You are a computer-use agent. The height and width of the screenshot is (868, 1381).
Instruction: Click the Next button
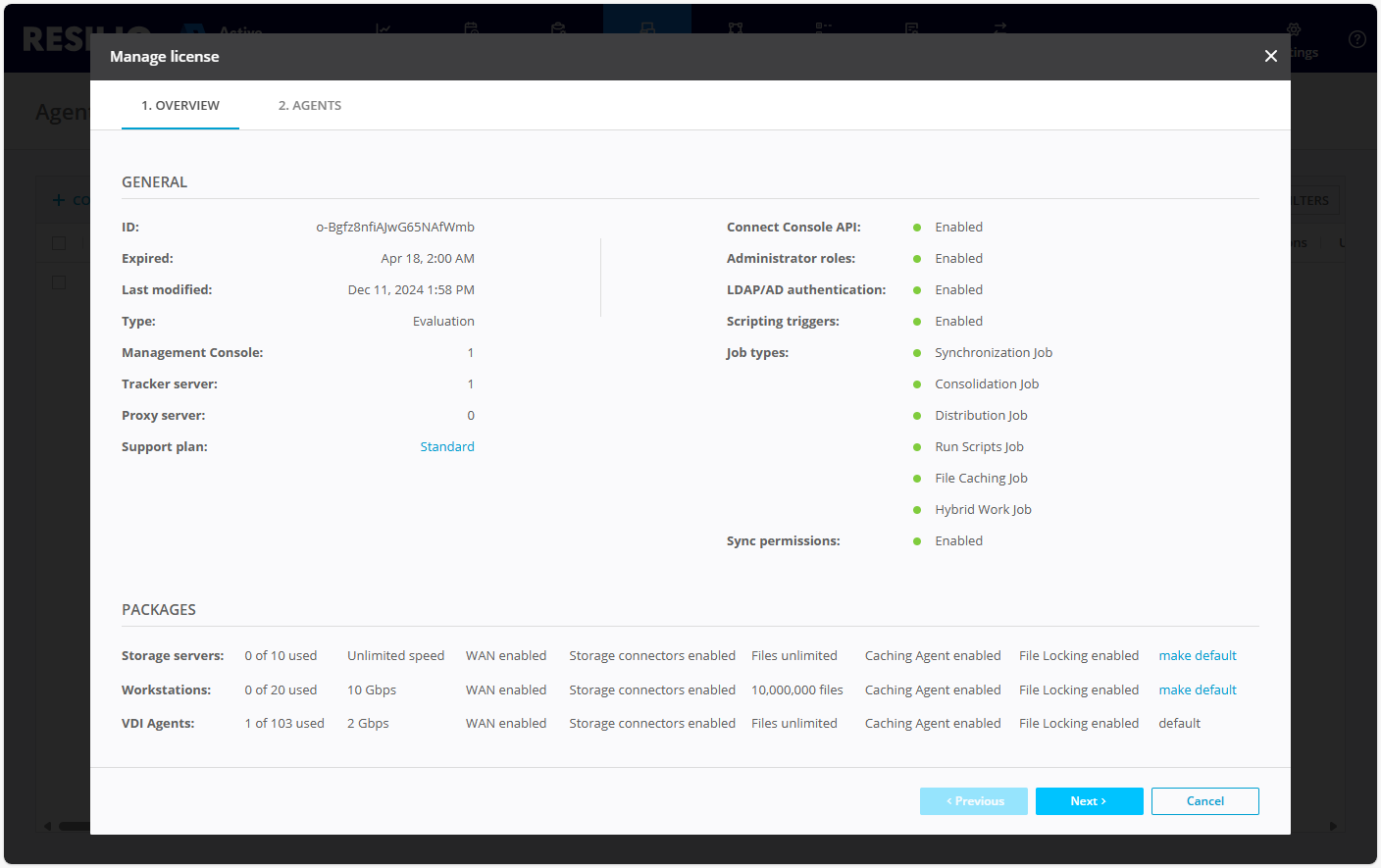click(x=1089, y=800)
